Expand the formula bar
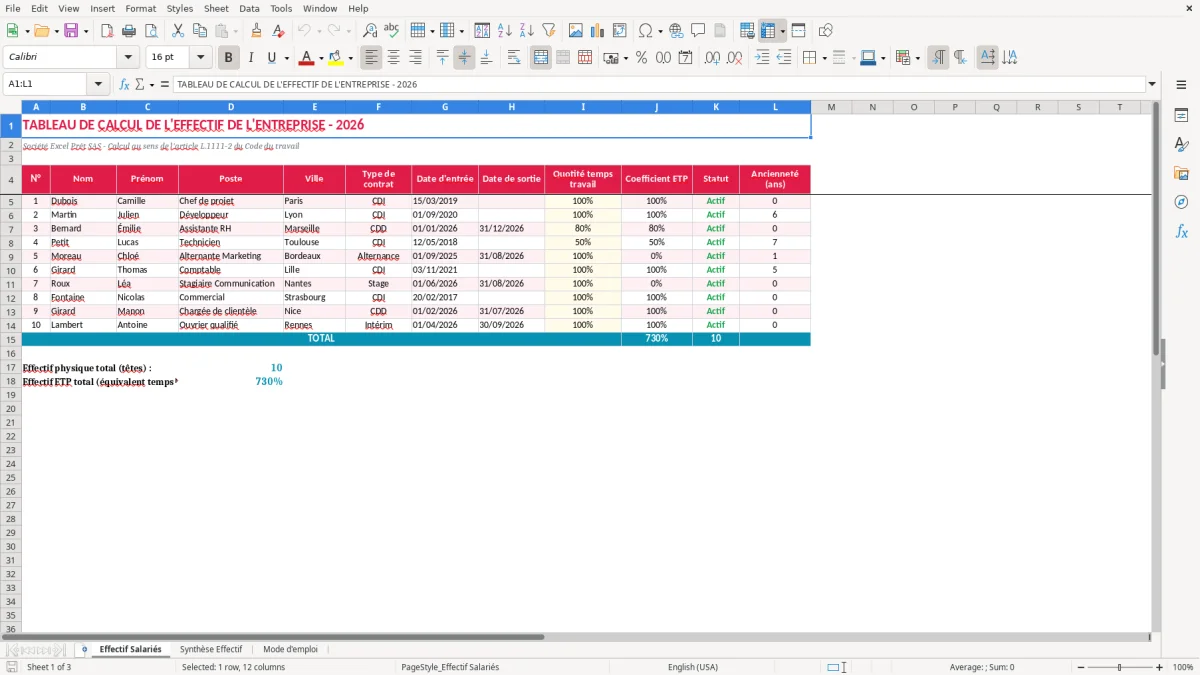 click(x=1152, y=85)
